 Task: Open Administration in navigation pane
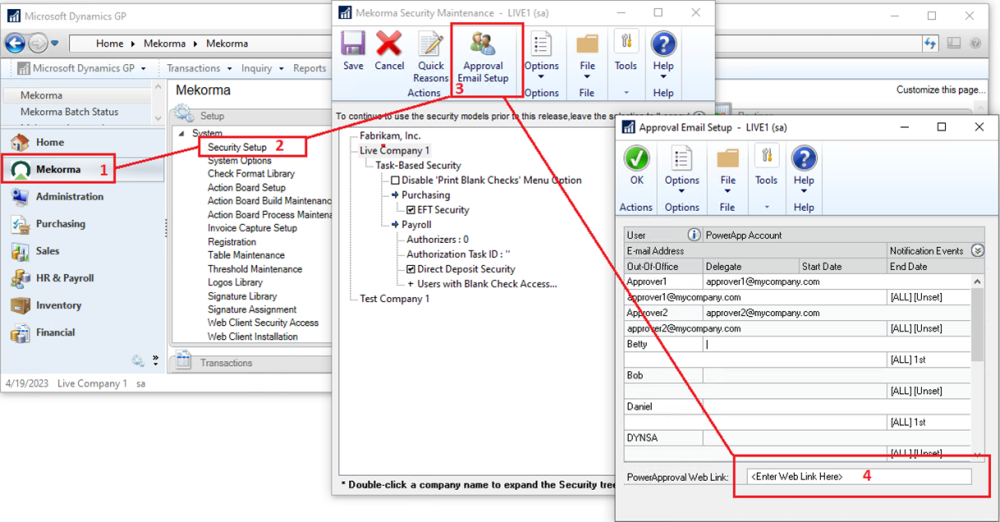(70, 197)
